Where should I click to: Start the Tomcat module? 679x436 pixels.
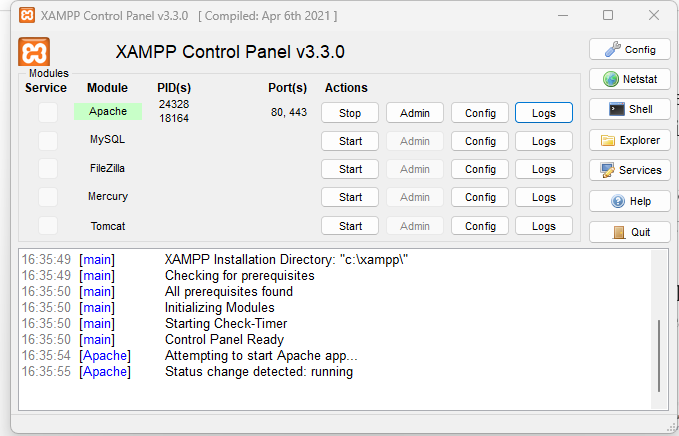350,226
